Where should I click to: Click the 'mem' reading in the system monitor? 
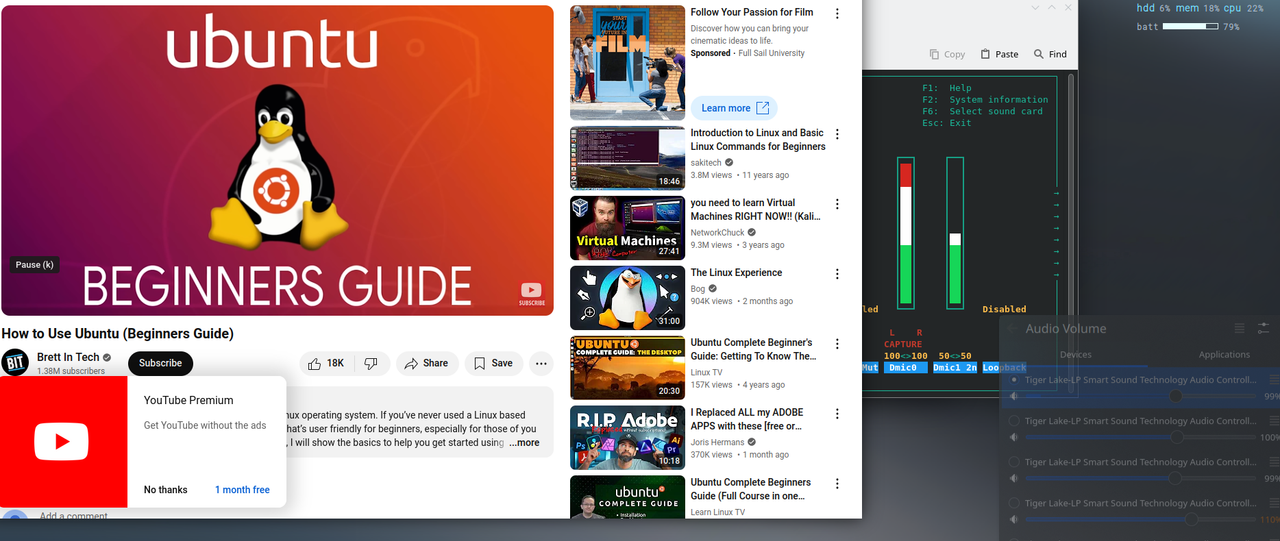[1197, 8]
